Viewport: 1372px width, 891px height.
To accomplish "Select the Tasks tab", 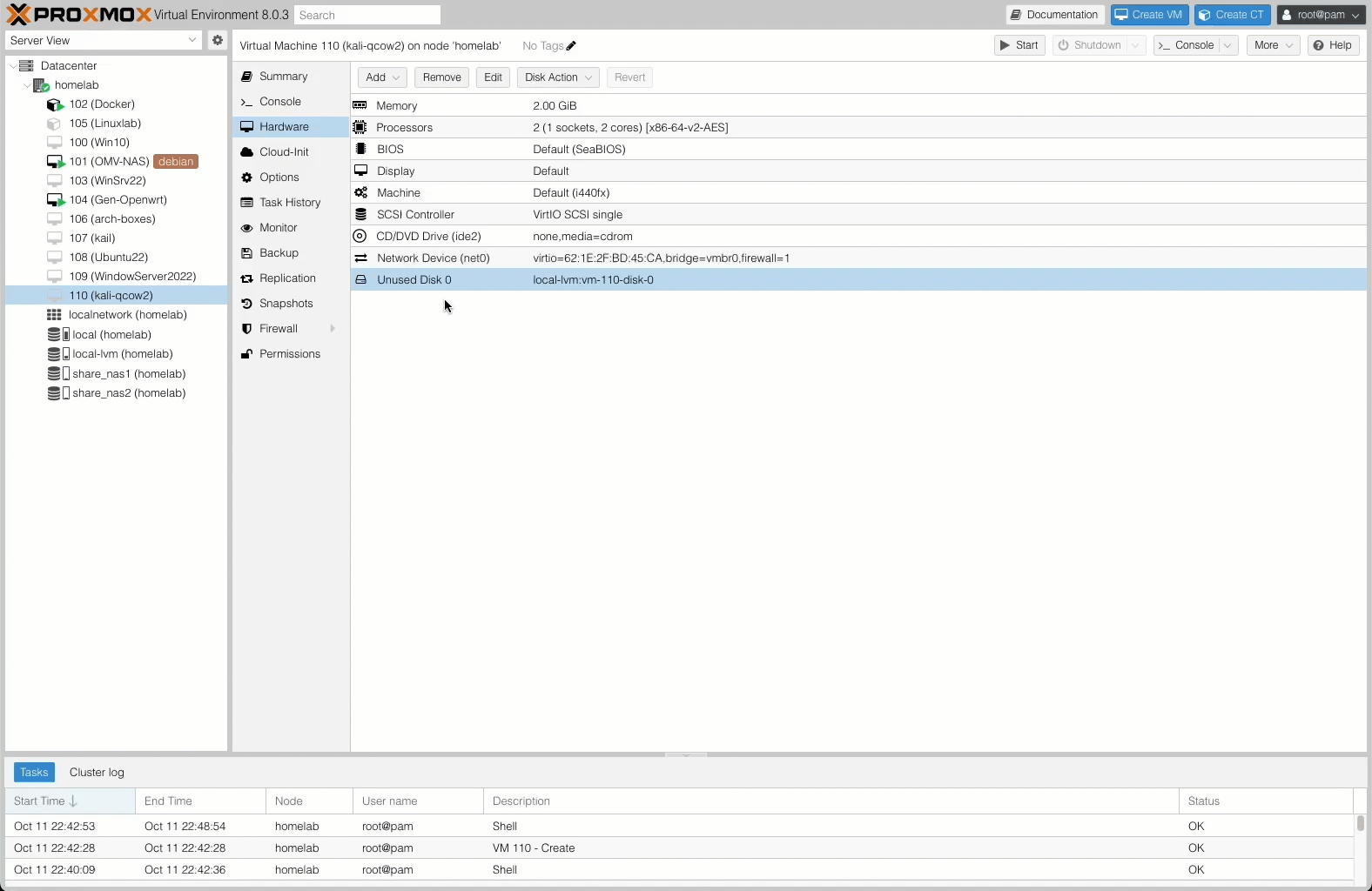I will [34, 773].
